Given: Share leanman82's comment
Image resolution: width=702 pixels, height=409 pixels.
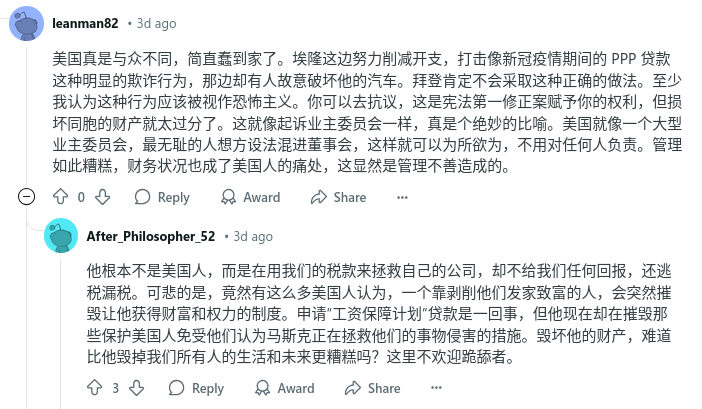Looking at the screenshot, I should [338, 197].
